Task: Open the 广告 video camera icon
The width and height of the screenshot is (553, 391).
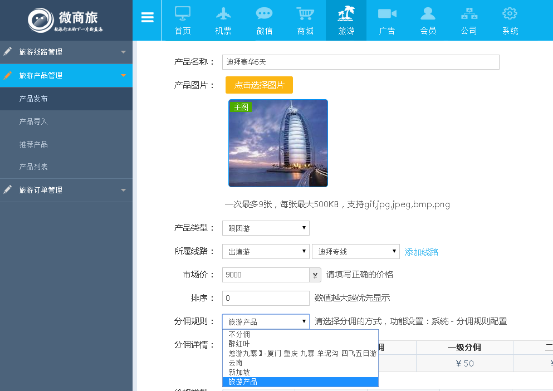Action: coord(387,13)
